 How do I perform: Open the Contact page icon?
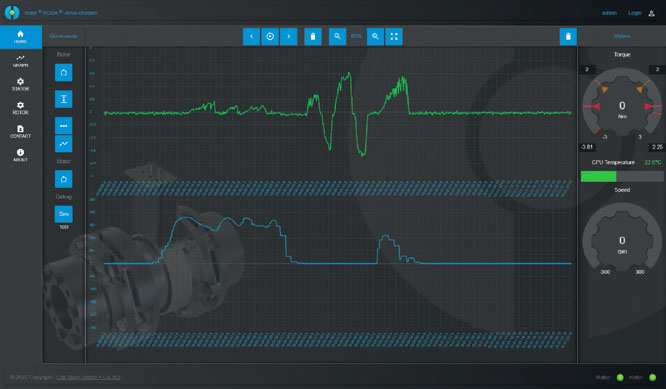pyautogui.click(x=20, y=132)
